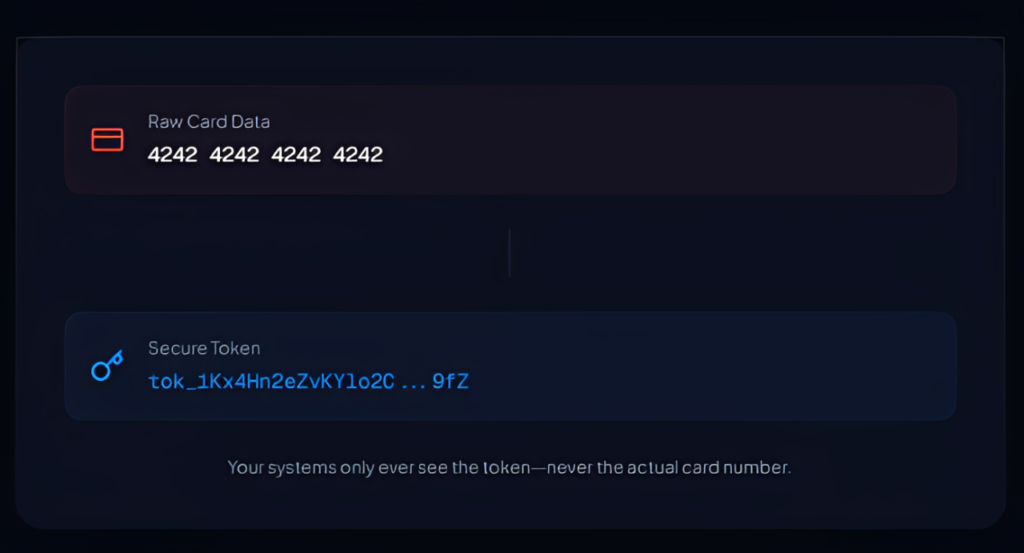Click the first 4242 digit group
Image resolution: width=1024 pixels, height=553 pixels.
coord(172,155)
